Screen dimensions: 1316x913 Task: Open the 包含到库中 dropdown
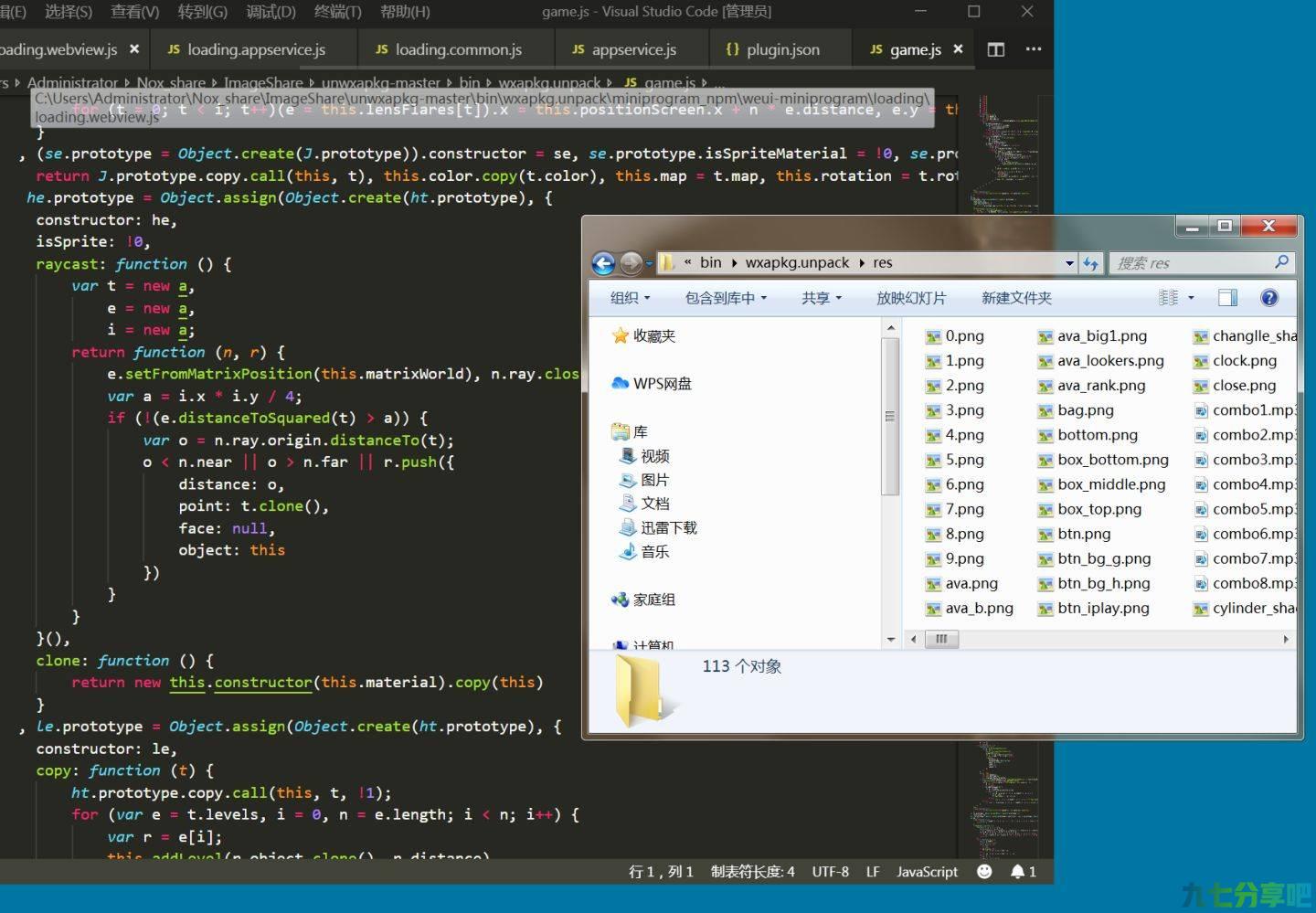point(726,298)
